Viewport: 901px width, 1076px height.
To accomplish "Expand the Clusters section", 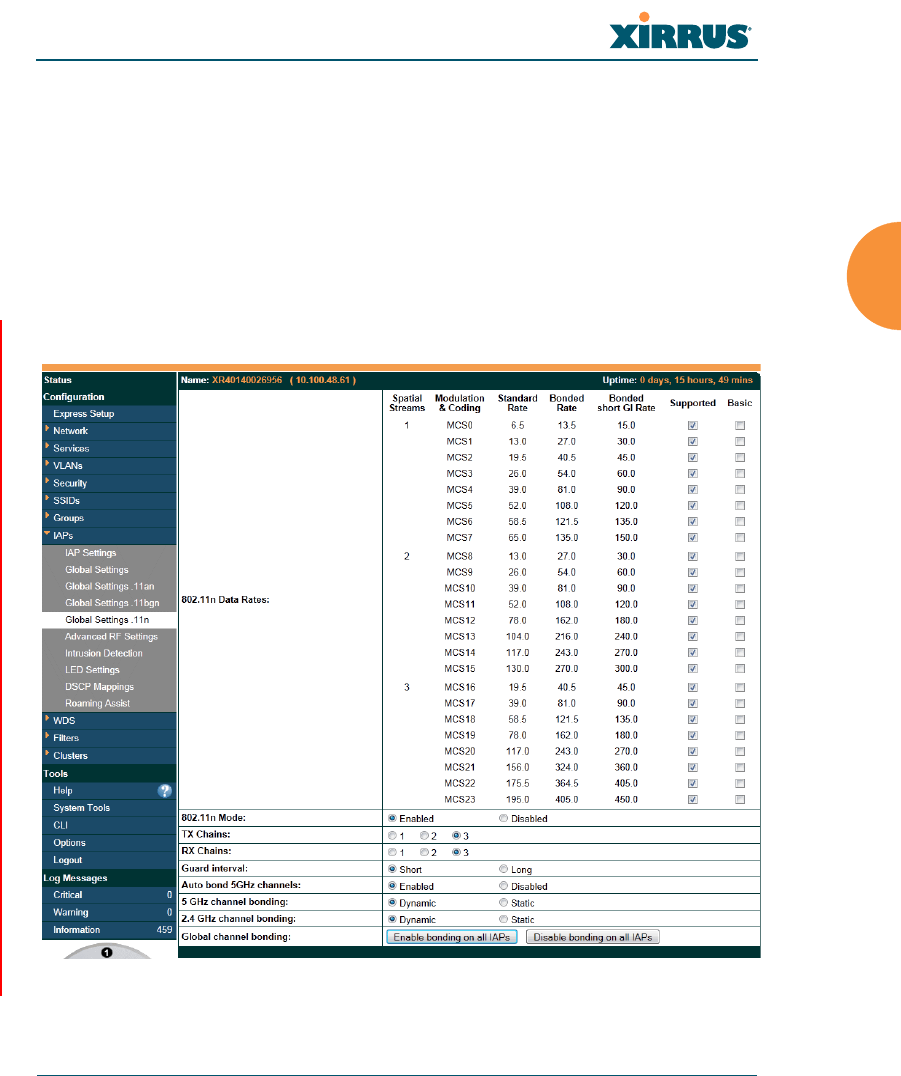I will [70, 756].
